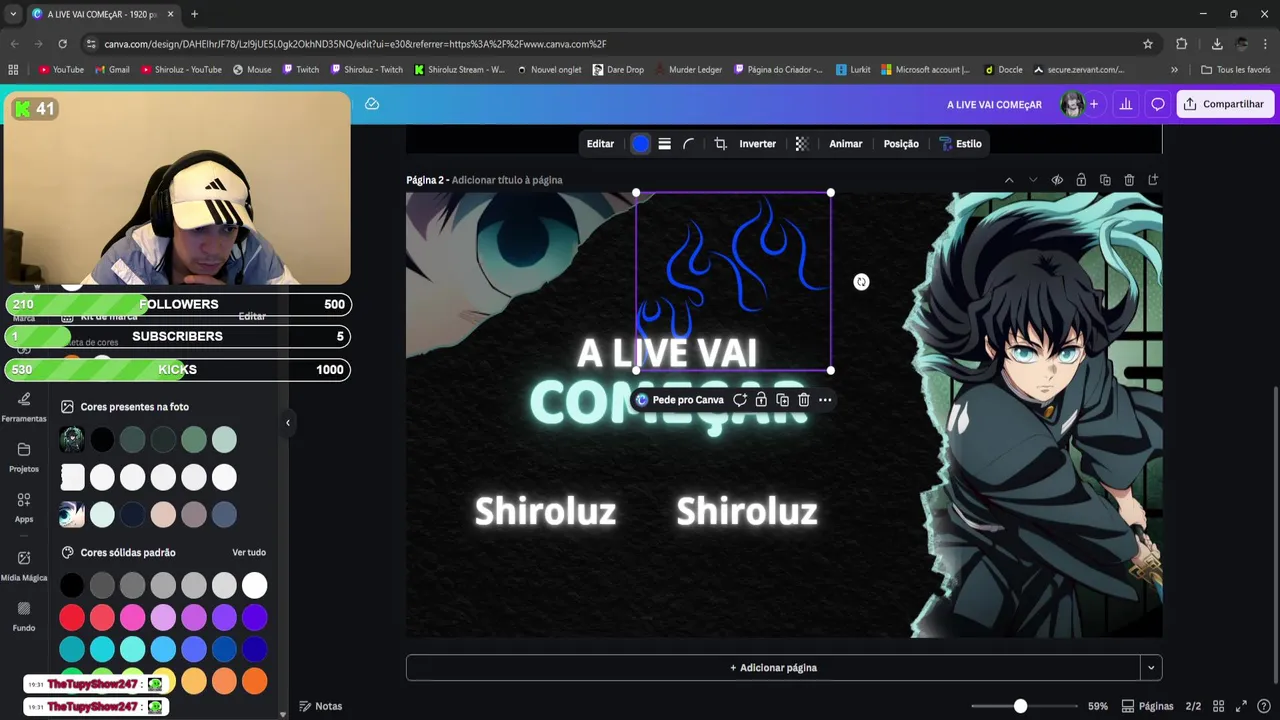
Task: Open the Animar option
Action: (845, 144)
